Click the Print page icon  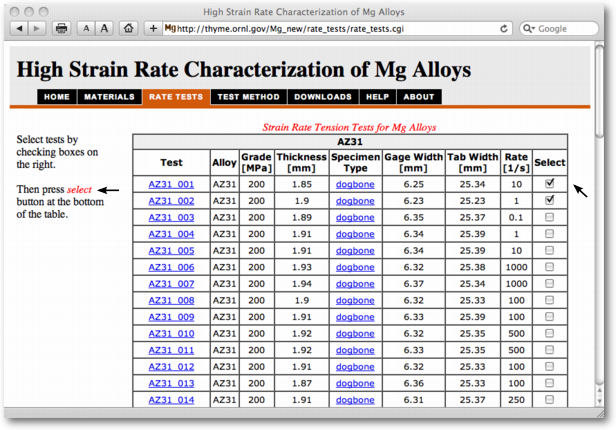point(62,29)
